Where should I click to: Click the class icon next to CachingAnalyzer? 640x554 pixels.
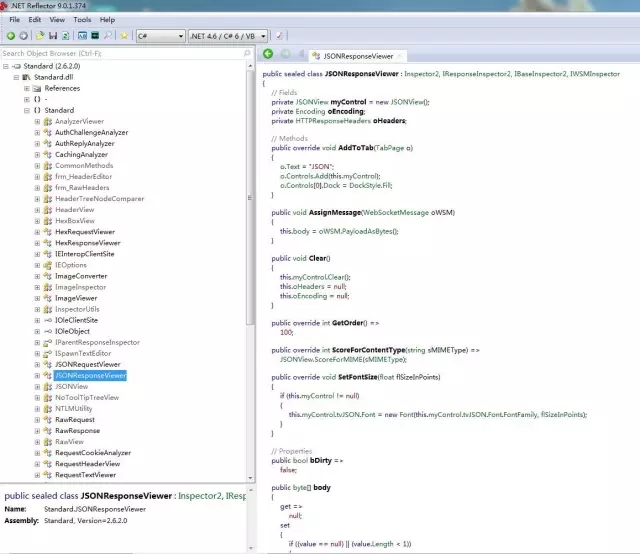click(48, 154)
